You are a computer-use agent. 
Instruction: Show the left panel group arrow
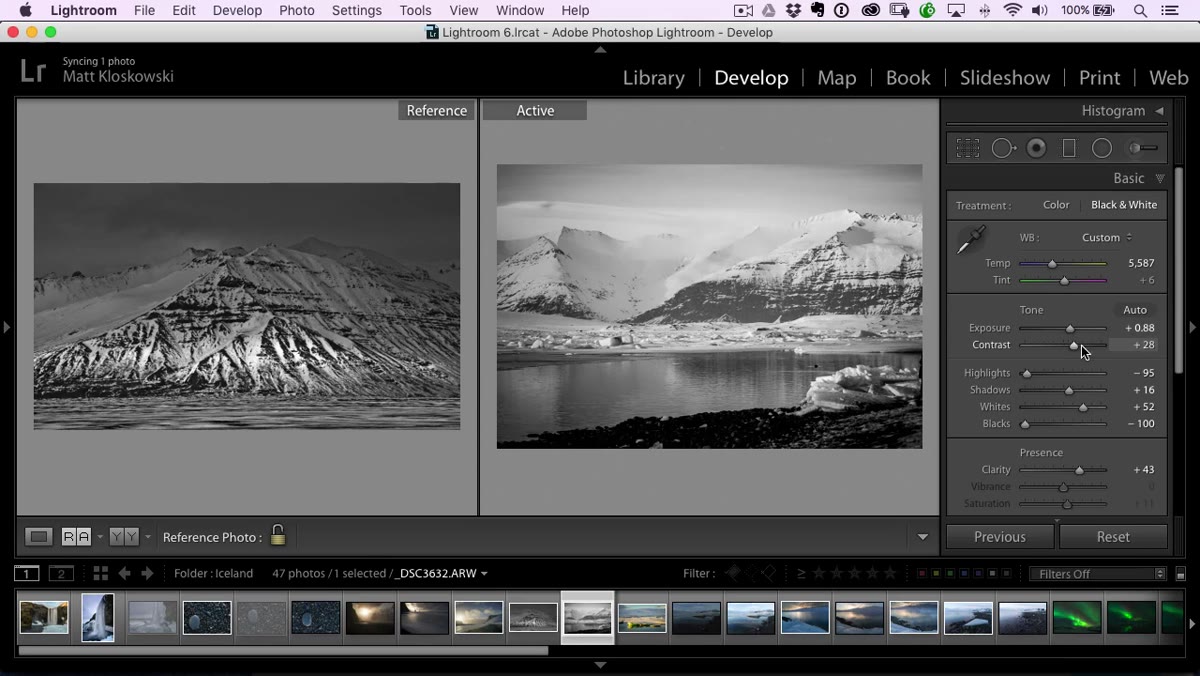coord(6,327)
